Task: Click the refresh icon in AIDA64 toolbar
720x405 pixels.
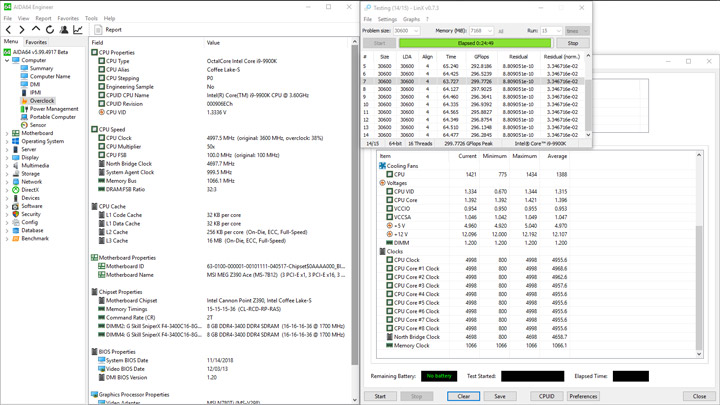Action: point(50,30)
